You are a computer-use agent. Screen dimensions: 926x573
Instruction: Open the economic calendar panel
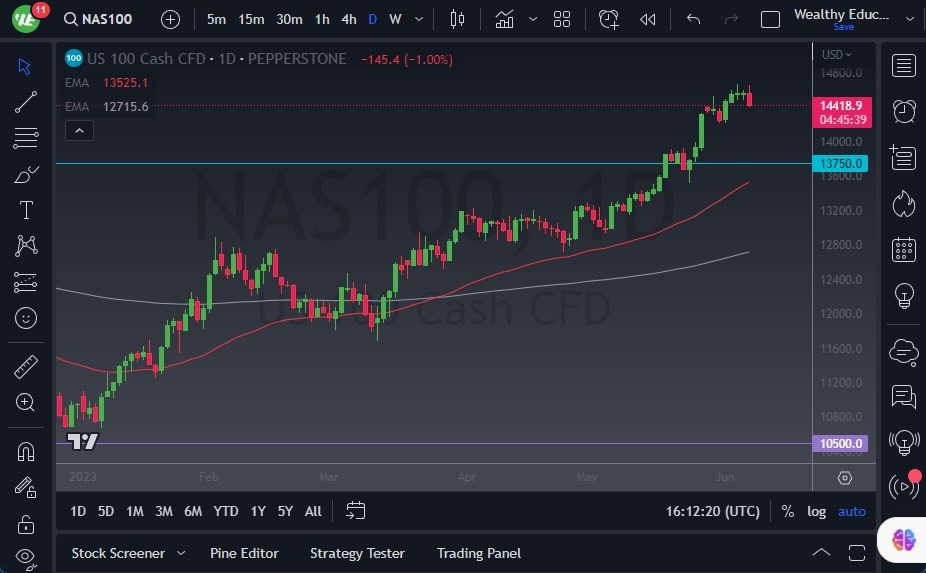pyautogui.click(x=904, y=249)
